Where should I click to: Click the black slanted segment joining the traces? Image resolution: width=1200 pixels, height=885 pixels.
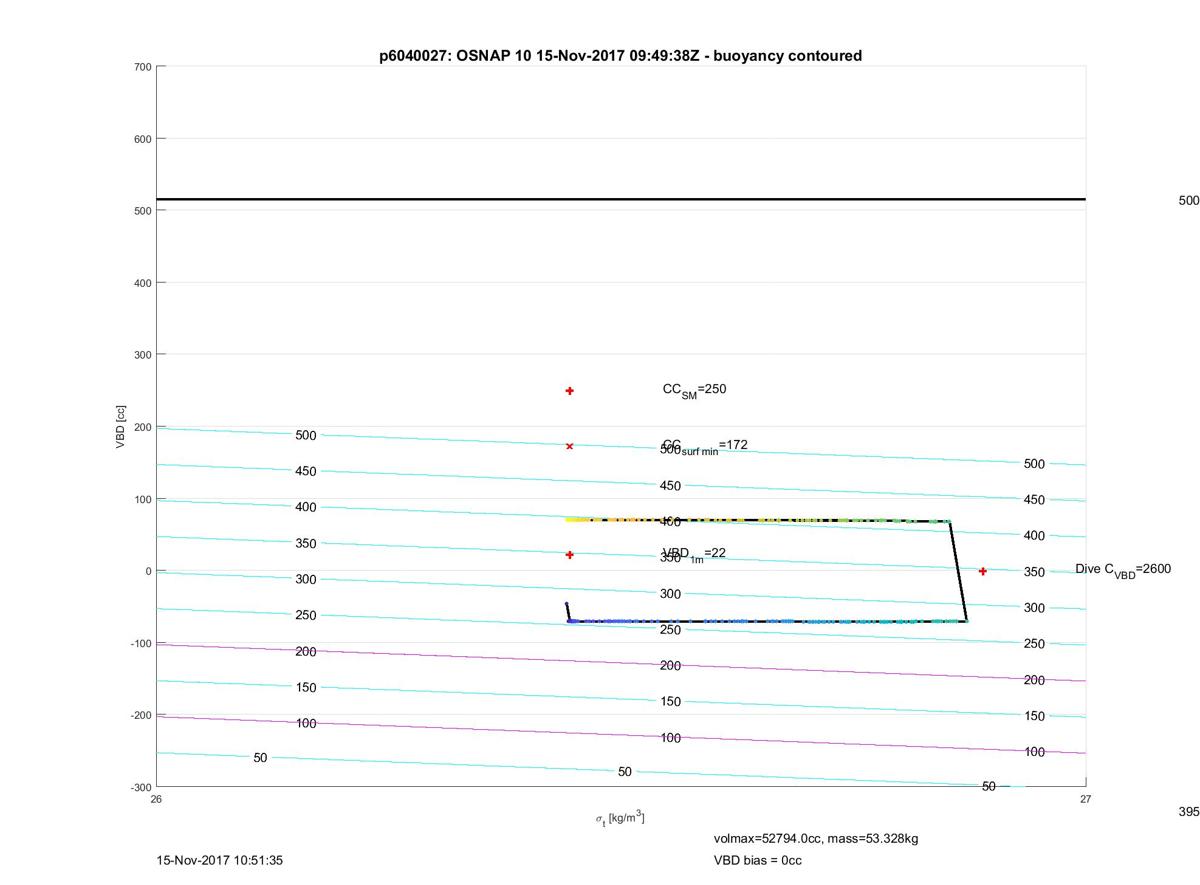(958, 571)
